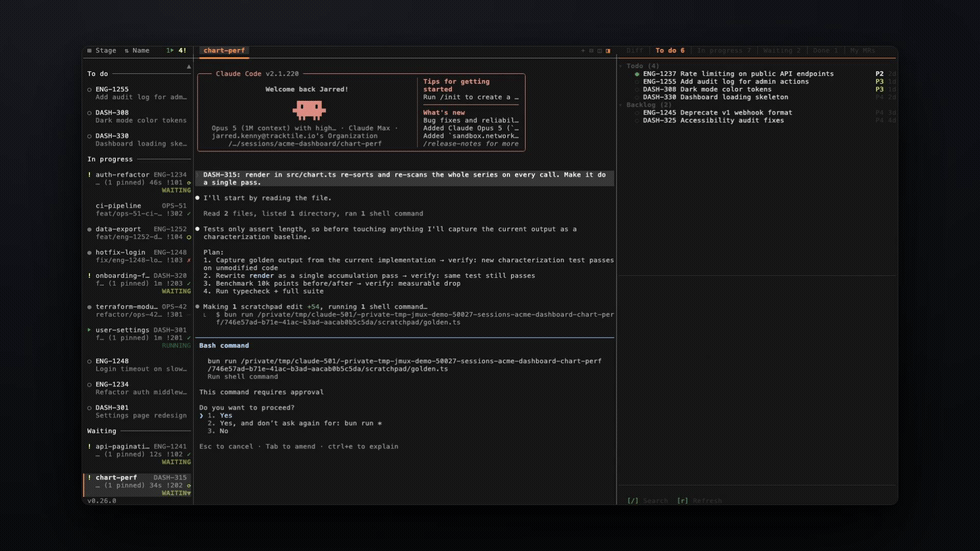Collapse the 'To do' sidebar section header

click(139, 74)
